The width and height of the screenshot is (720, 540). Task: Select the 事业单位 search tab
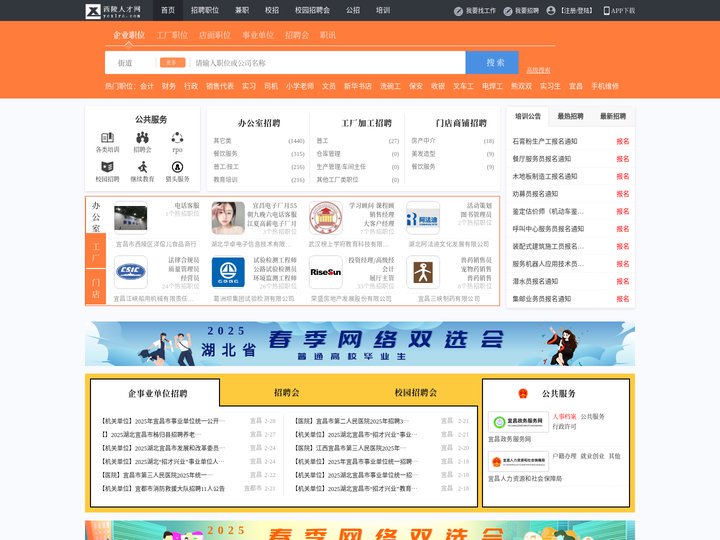pyautogui.click(x=258, y=35)
